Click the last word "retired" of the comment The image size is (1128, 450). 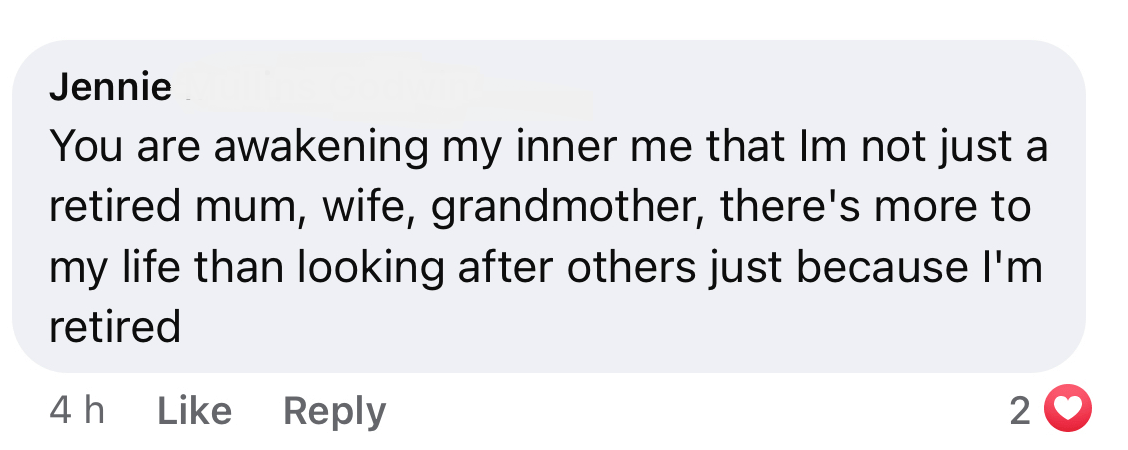tap(115, 328)
